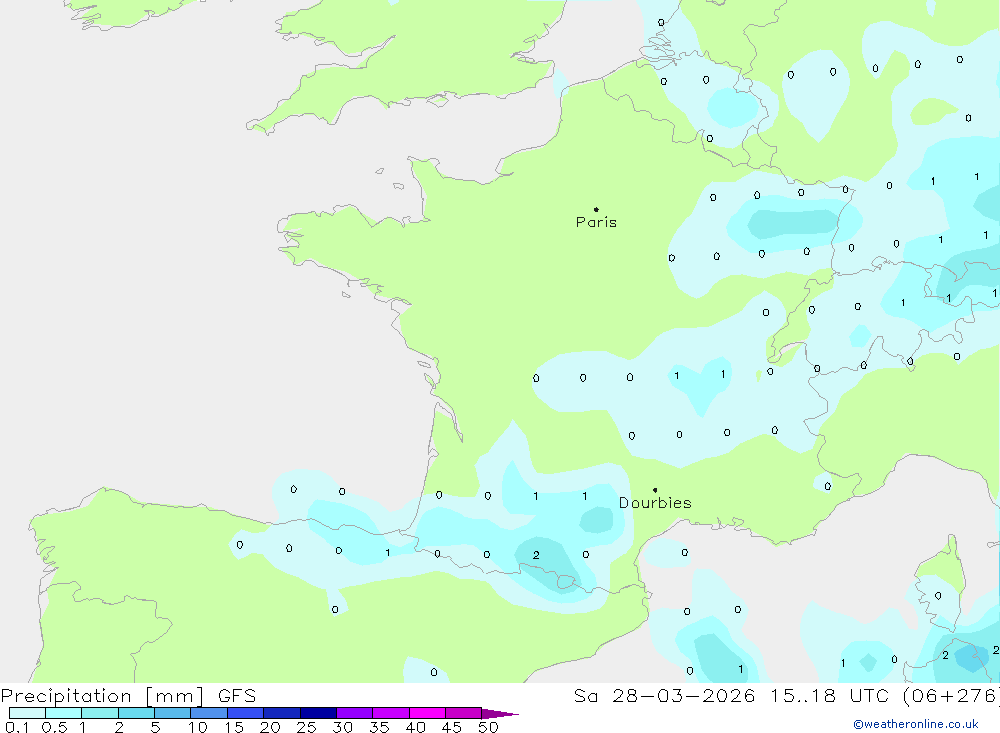The image size is (1000, 733).
Task: Pick the 20–25 mm legend color swatch
Action: coord(281,713)
